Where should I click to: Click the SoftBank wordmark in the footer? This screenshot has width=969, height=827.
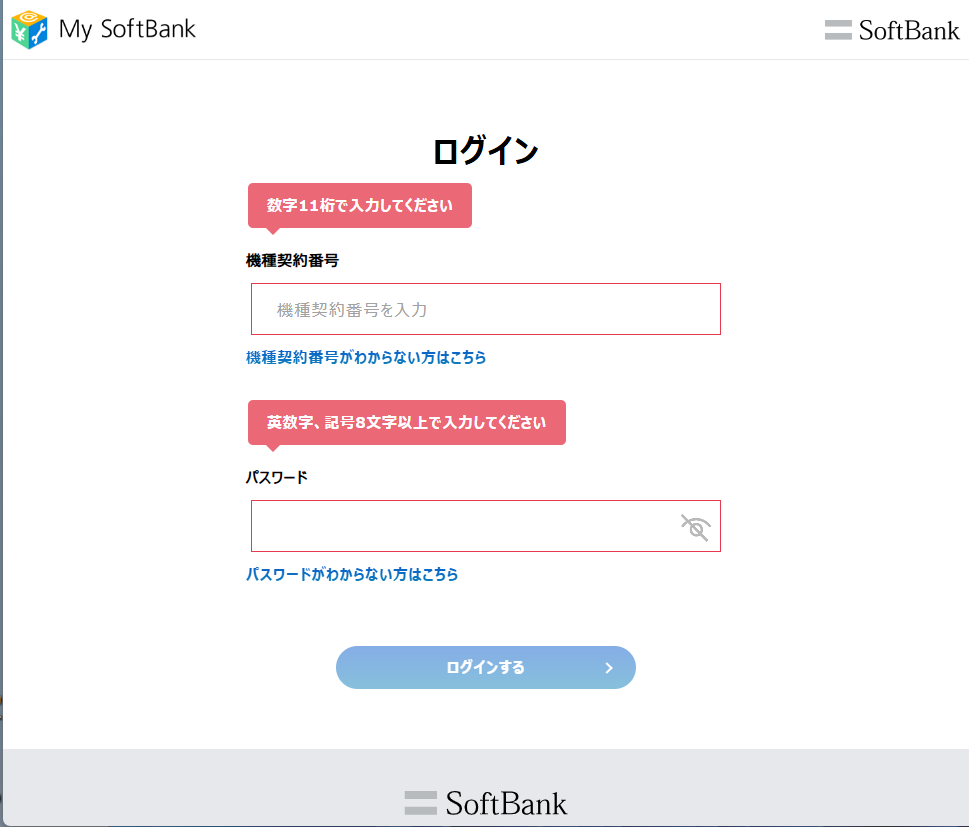click(x=506, y=802)
